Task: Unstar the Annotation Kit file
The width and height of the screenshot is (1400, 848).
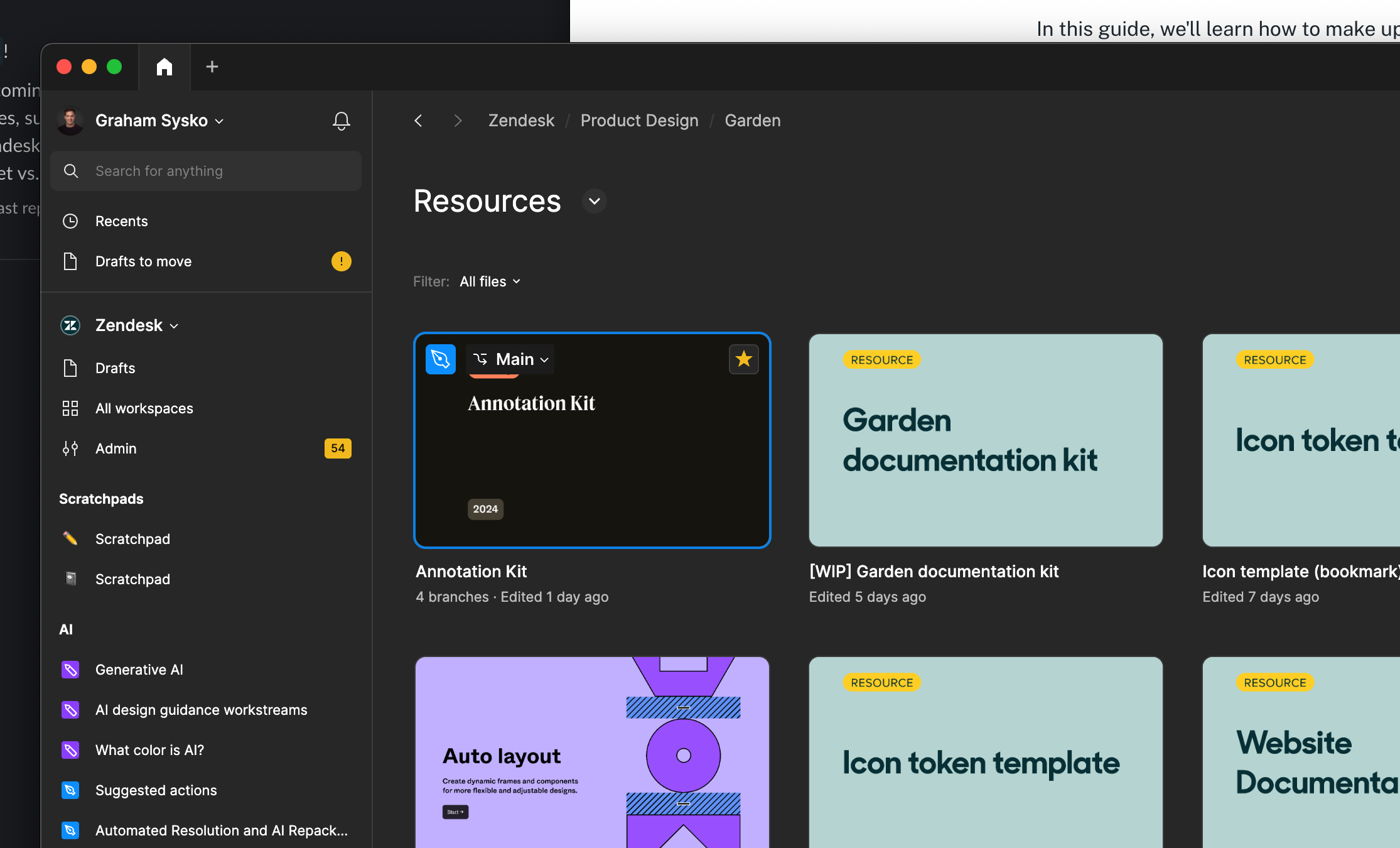Action: click(x=744, y=359)
